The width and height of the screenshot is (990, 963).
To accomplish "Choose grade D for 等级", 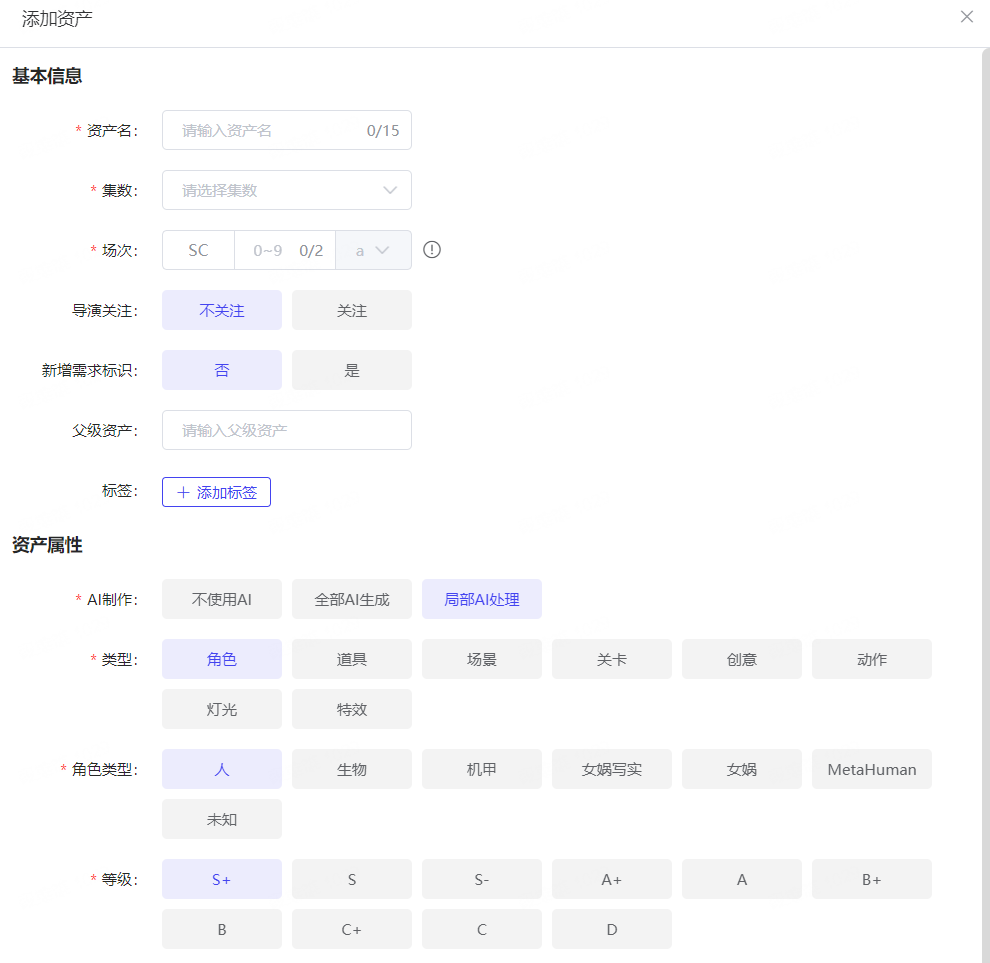I will tap(612, 929).
